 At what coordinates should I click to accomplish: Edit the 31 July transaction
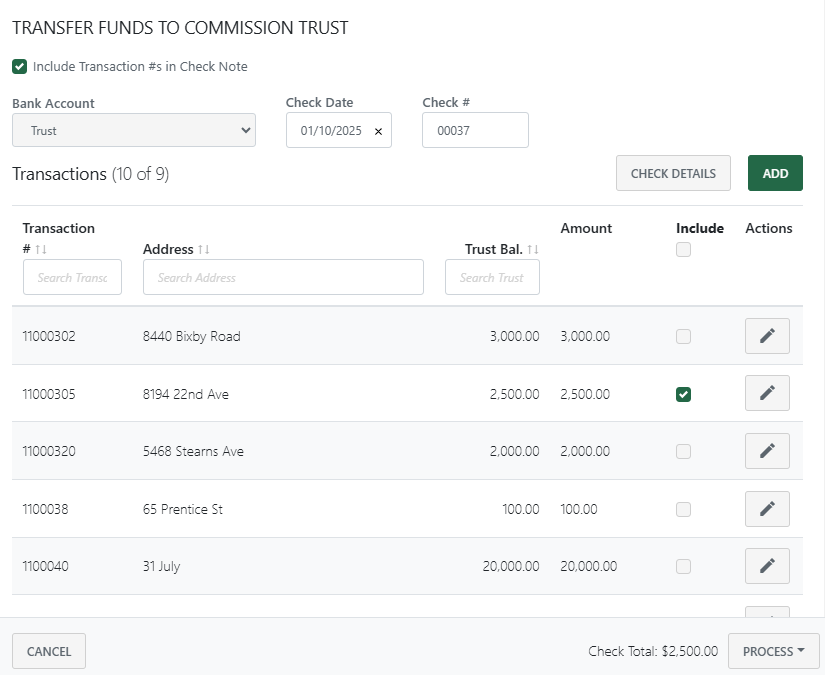767,565
